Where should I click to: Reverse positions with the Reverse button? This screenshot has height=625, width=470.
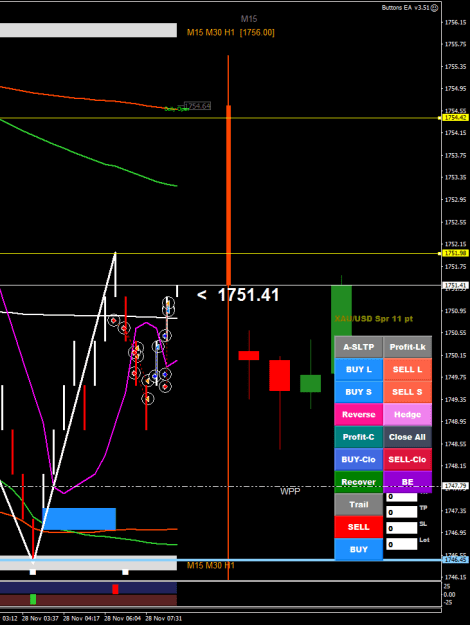tap(358, 415)
